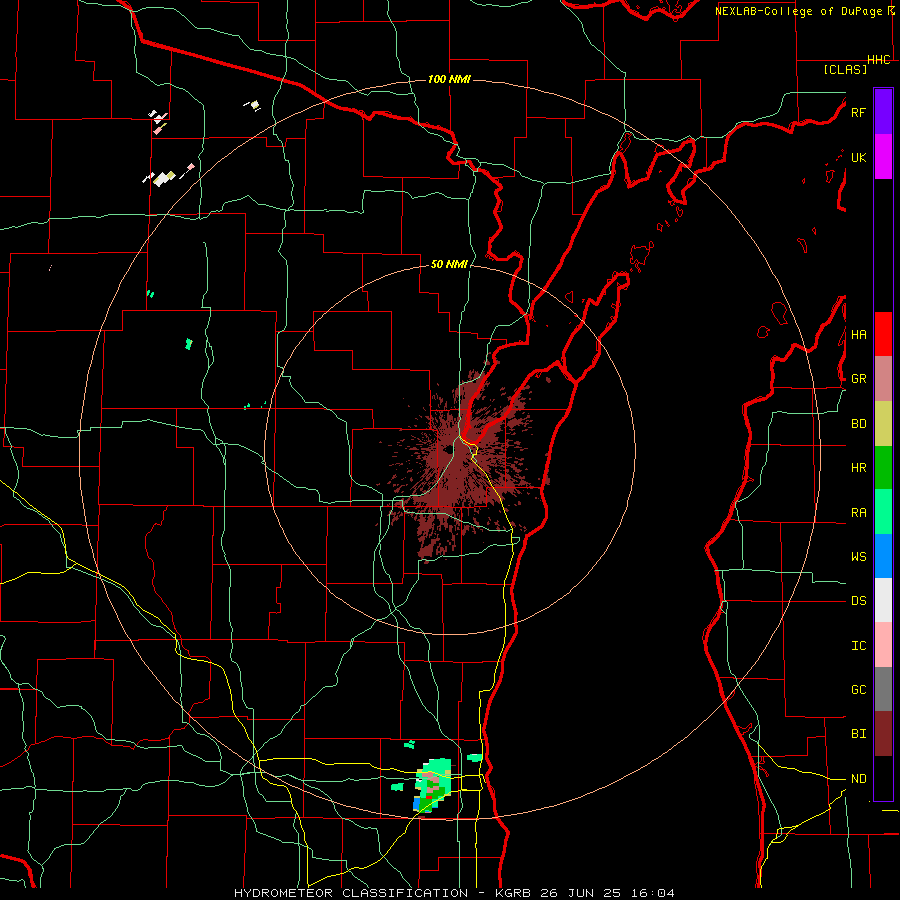Click the 100 NMI range ring label
Screen dimensions: 900x900
click(x=449, y=79)
